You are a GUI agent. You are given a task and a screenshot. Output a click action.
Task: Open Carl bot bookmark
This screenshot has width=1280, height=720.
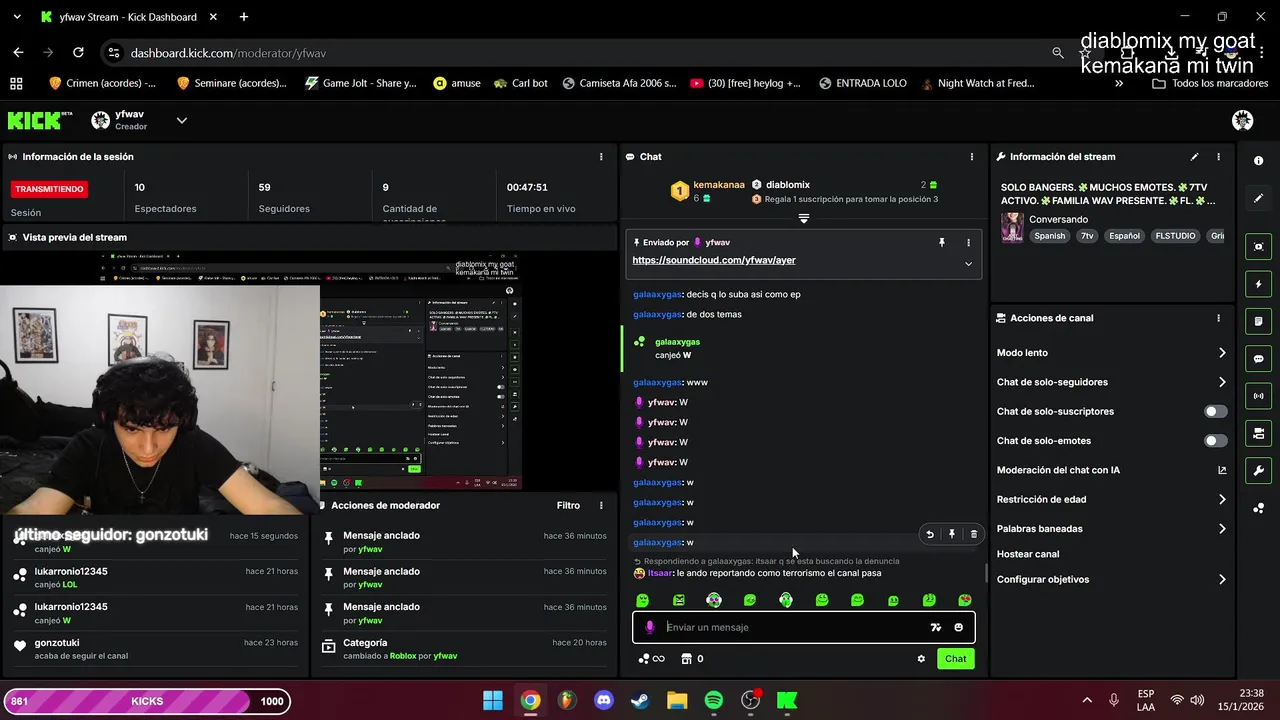click(521, 84)
